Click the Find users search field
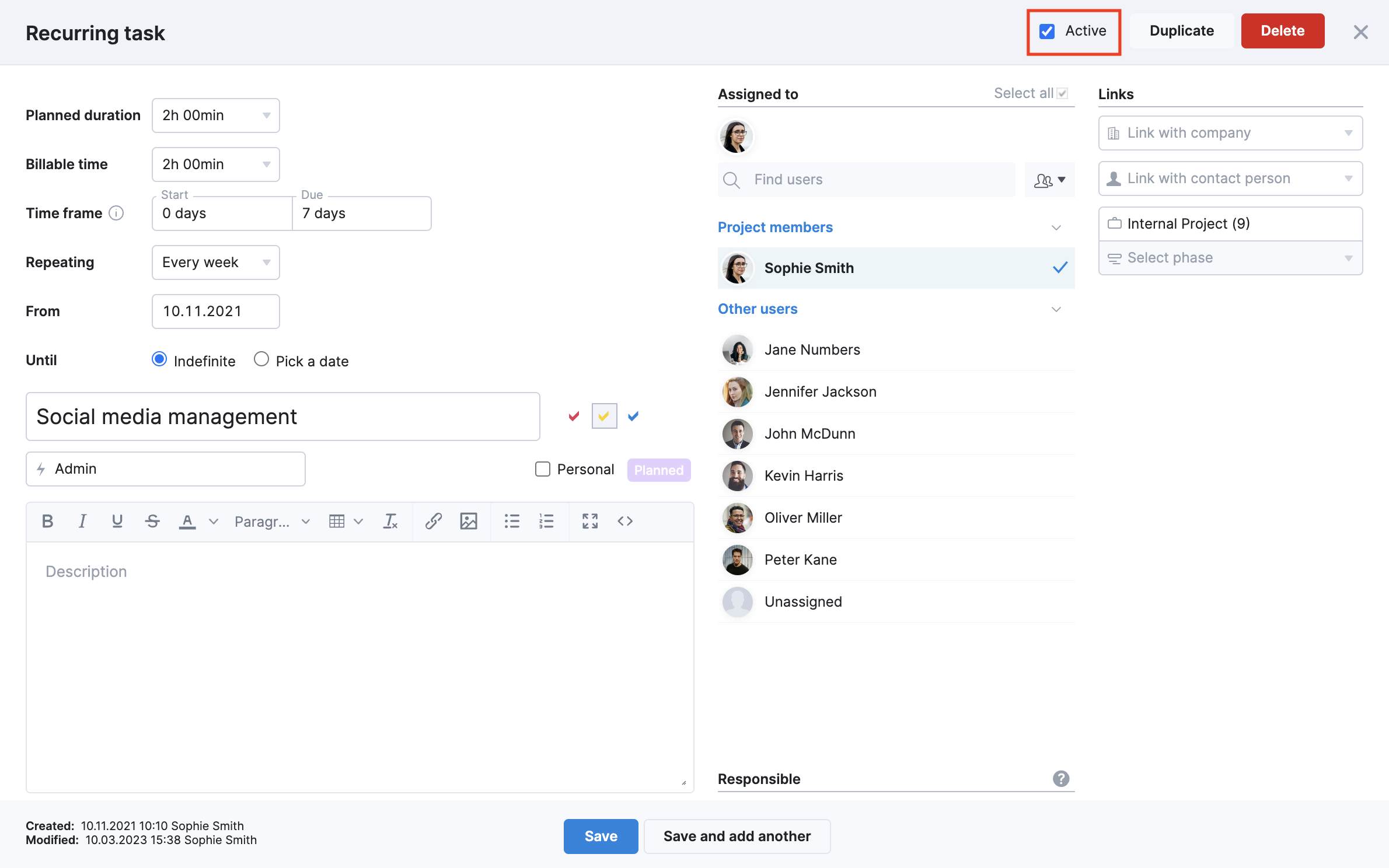 [867, 180]
